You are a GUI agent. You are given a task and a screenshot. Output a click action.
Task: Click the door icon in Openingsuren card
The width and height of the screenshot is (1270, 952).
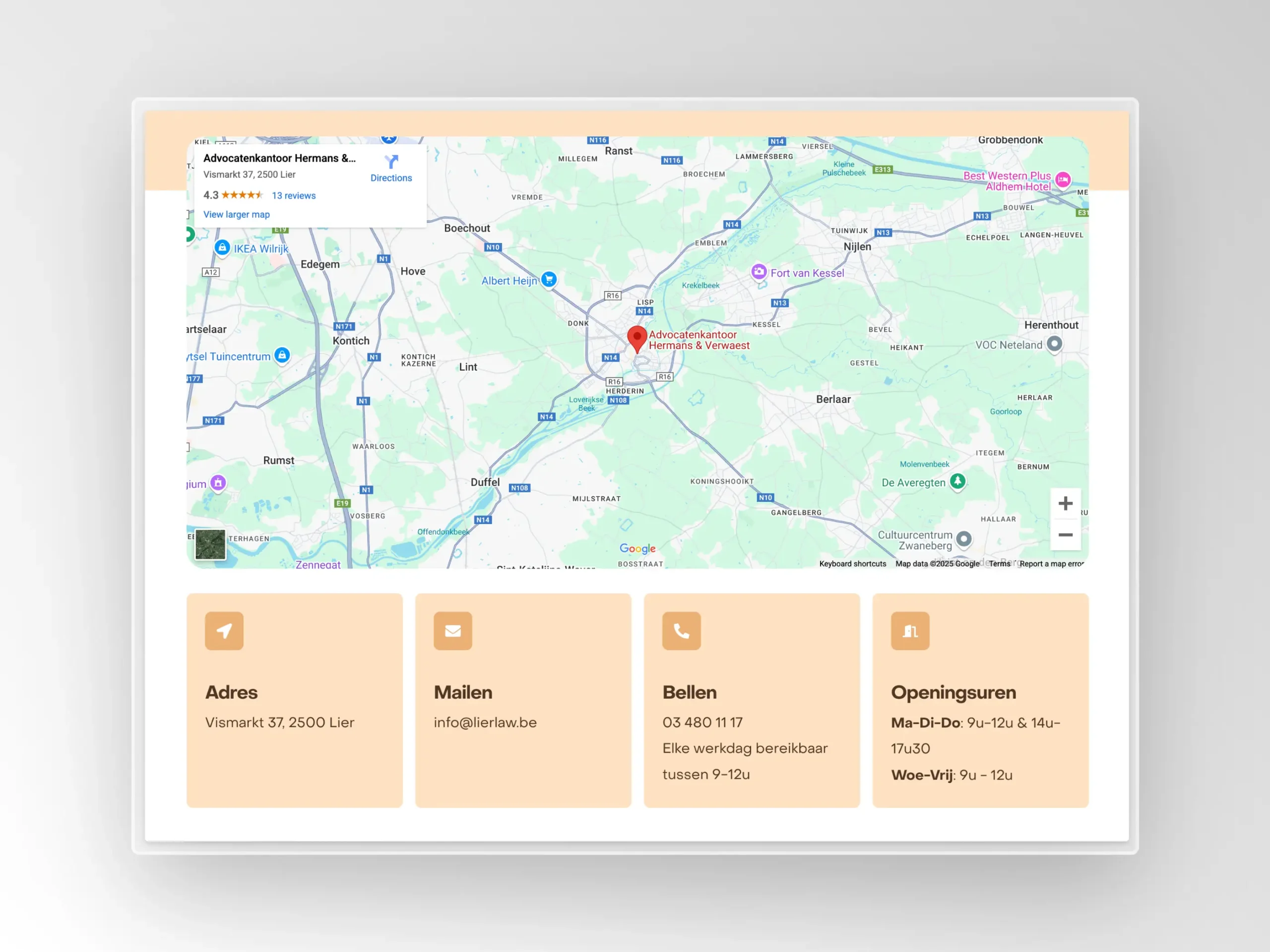tap(909, 631)
